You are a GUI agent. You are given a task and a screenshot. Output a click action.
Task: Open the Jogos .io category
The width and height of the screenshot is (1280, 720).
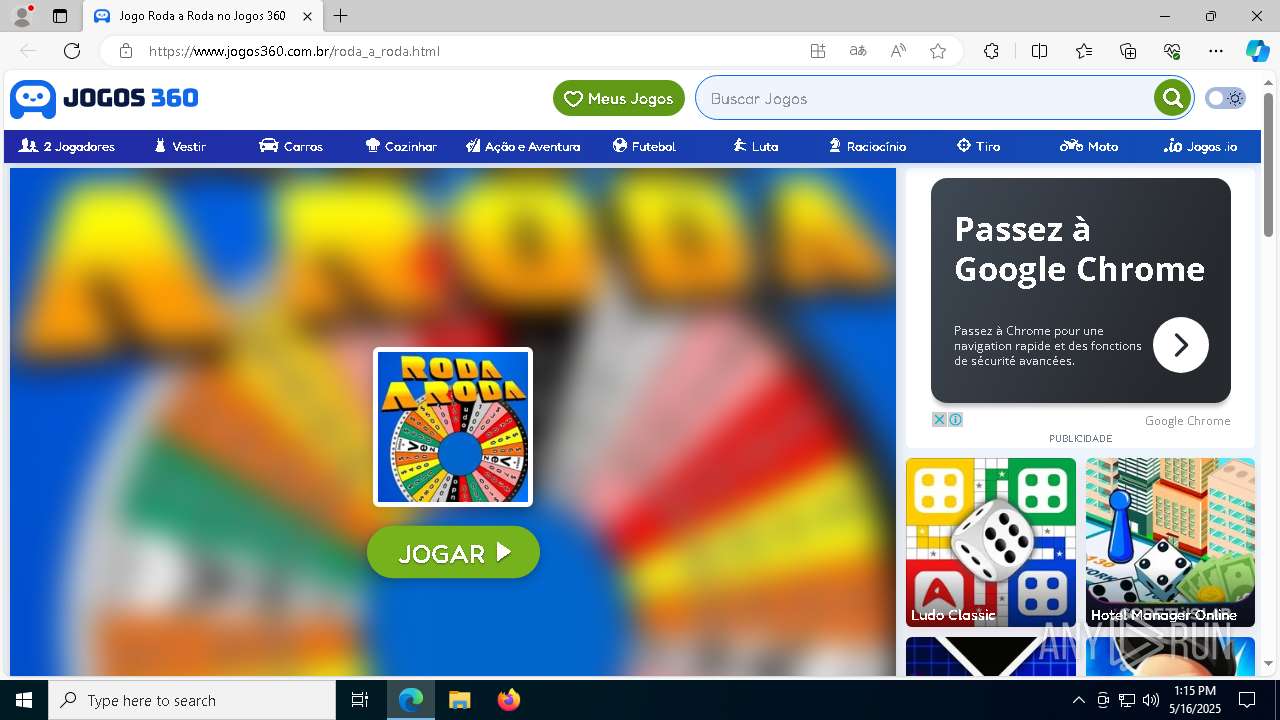pos(1200,146)
